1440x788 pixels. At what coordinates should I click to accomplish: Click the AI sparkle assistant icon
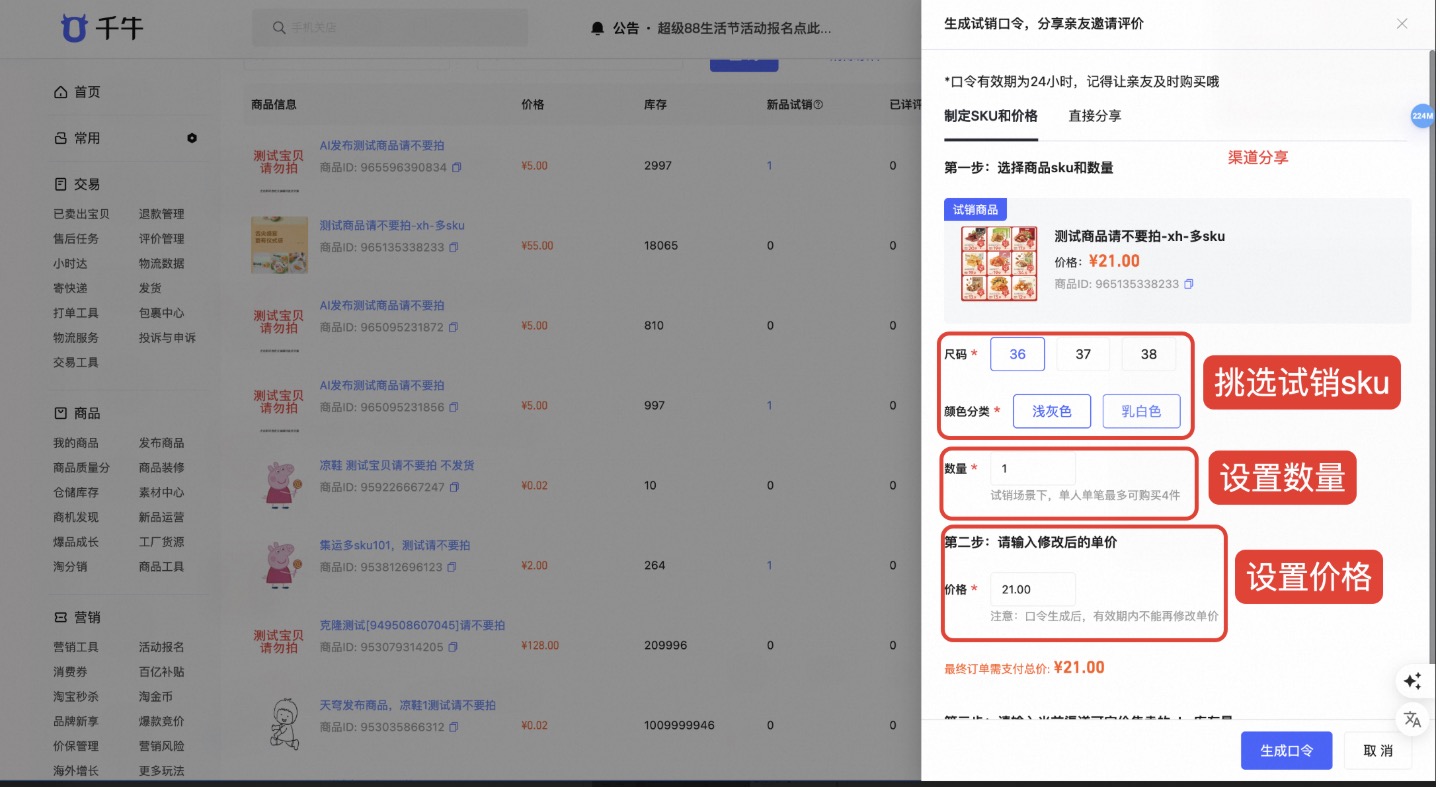pos(1412,681)
